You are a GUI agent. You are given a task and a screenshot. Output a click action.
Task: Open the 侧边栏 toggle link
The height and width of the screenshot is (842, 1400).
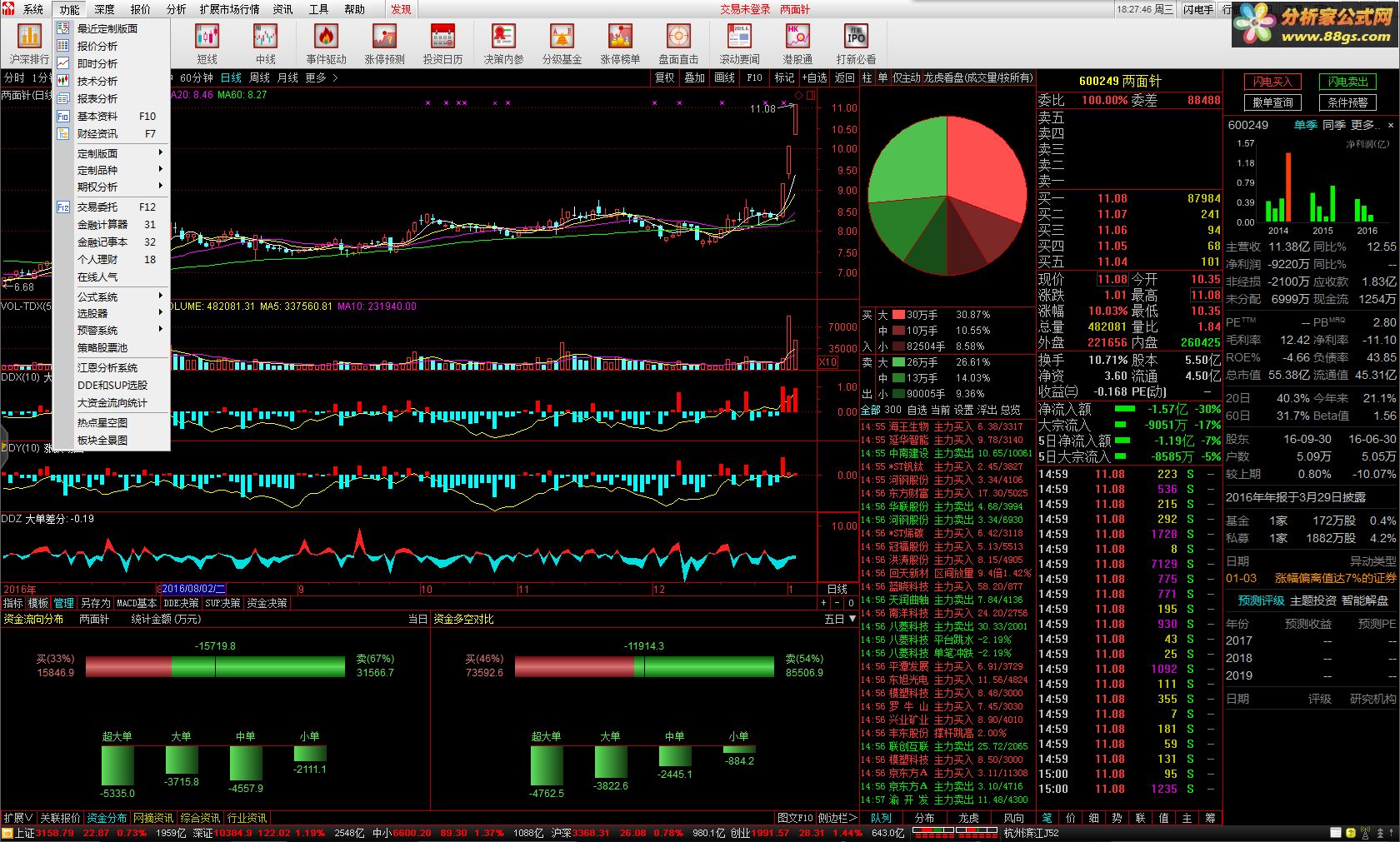[x=837, y=818]
